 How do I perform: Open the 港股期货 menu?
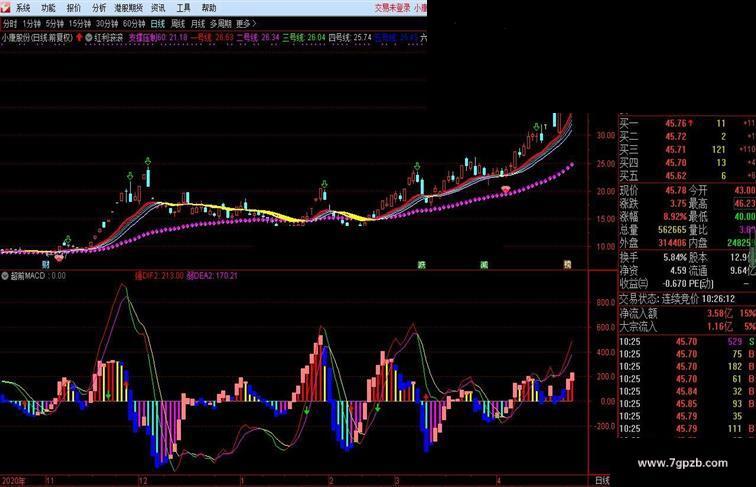point(129,8)
